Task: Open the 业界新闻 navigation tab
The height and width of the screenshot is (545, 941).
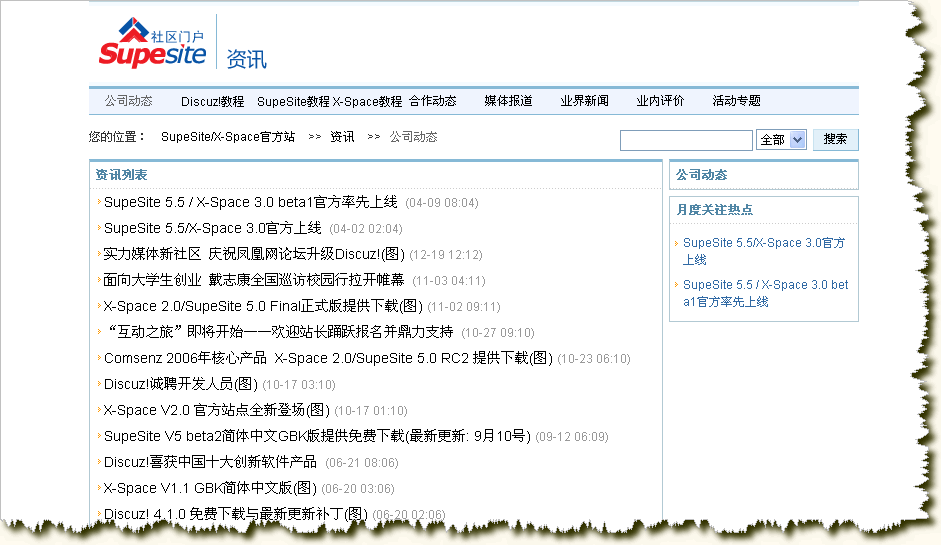Action: (585, 101)
